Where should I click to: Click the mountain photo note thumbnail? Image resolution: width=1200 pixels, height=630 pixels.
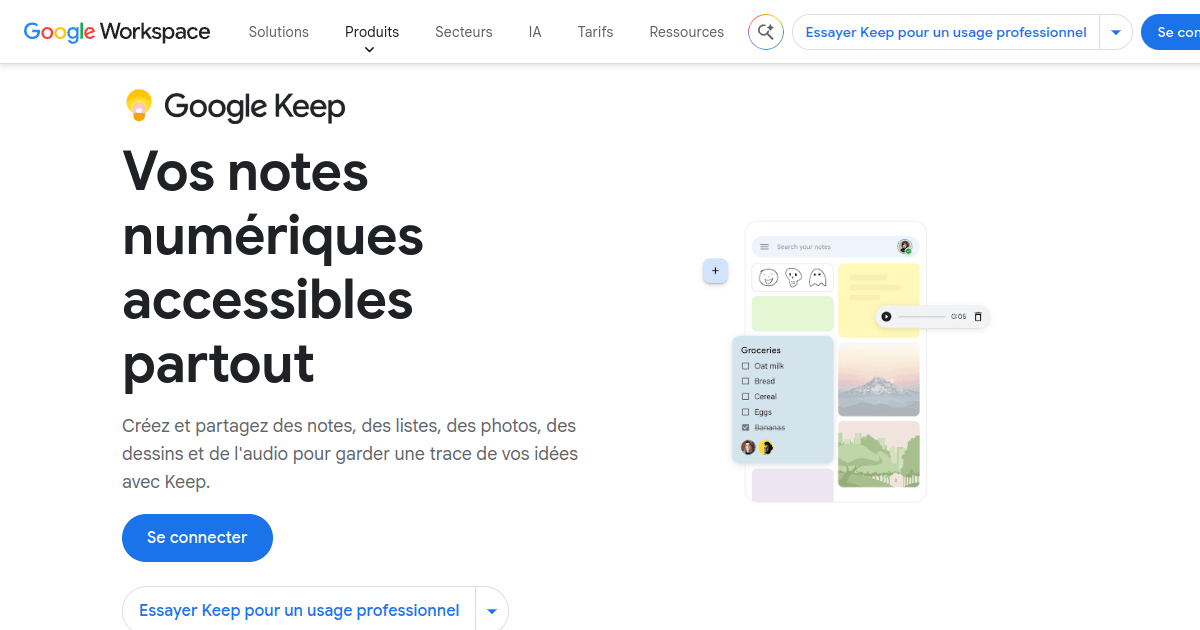878,379
